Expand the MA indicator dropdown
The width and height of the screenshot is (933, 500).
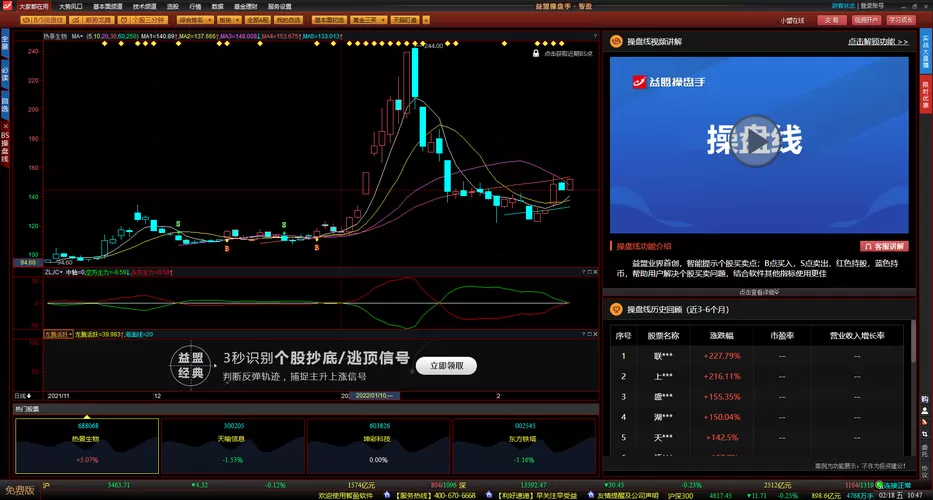pos(76,36)
